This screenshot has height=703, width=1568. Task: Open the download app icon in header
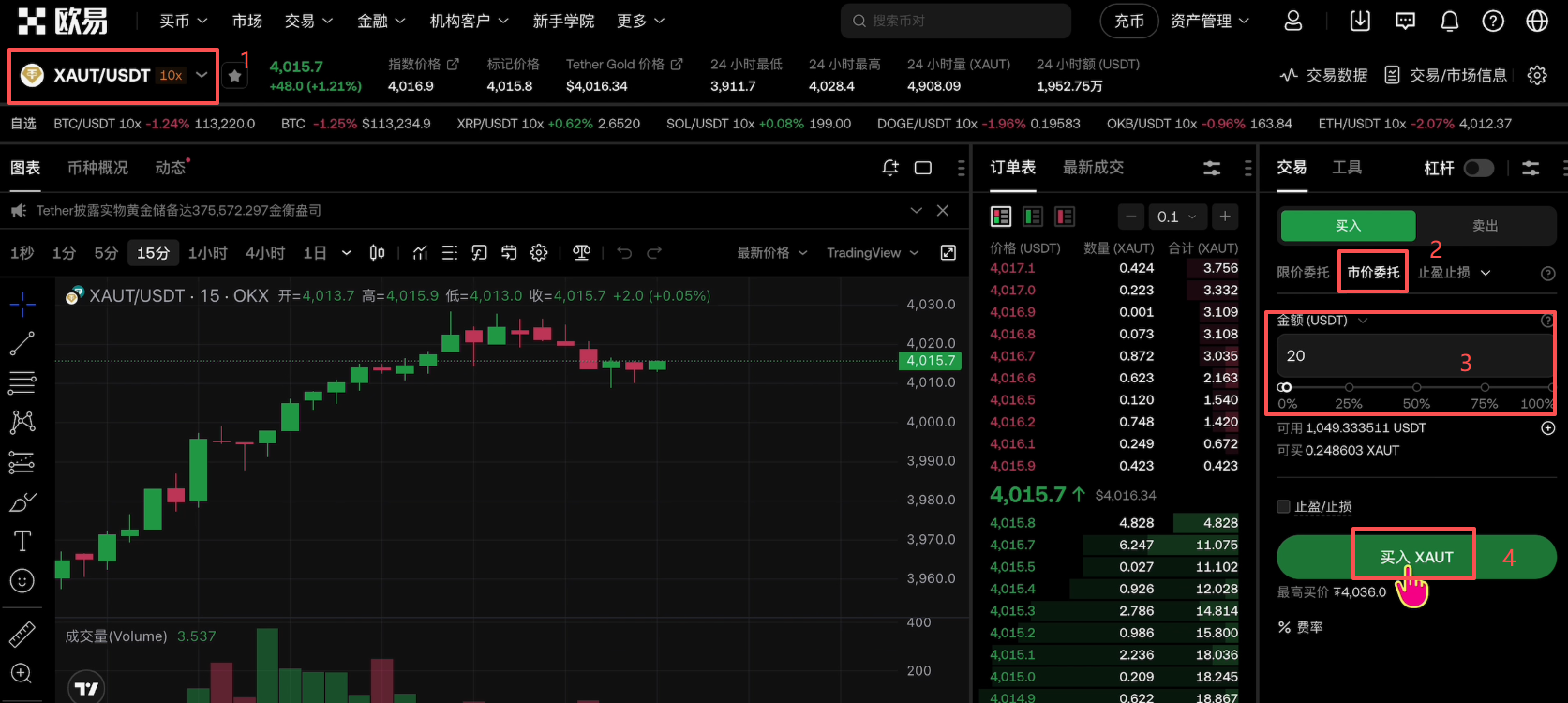[1360, 21]
